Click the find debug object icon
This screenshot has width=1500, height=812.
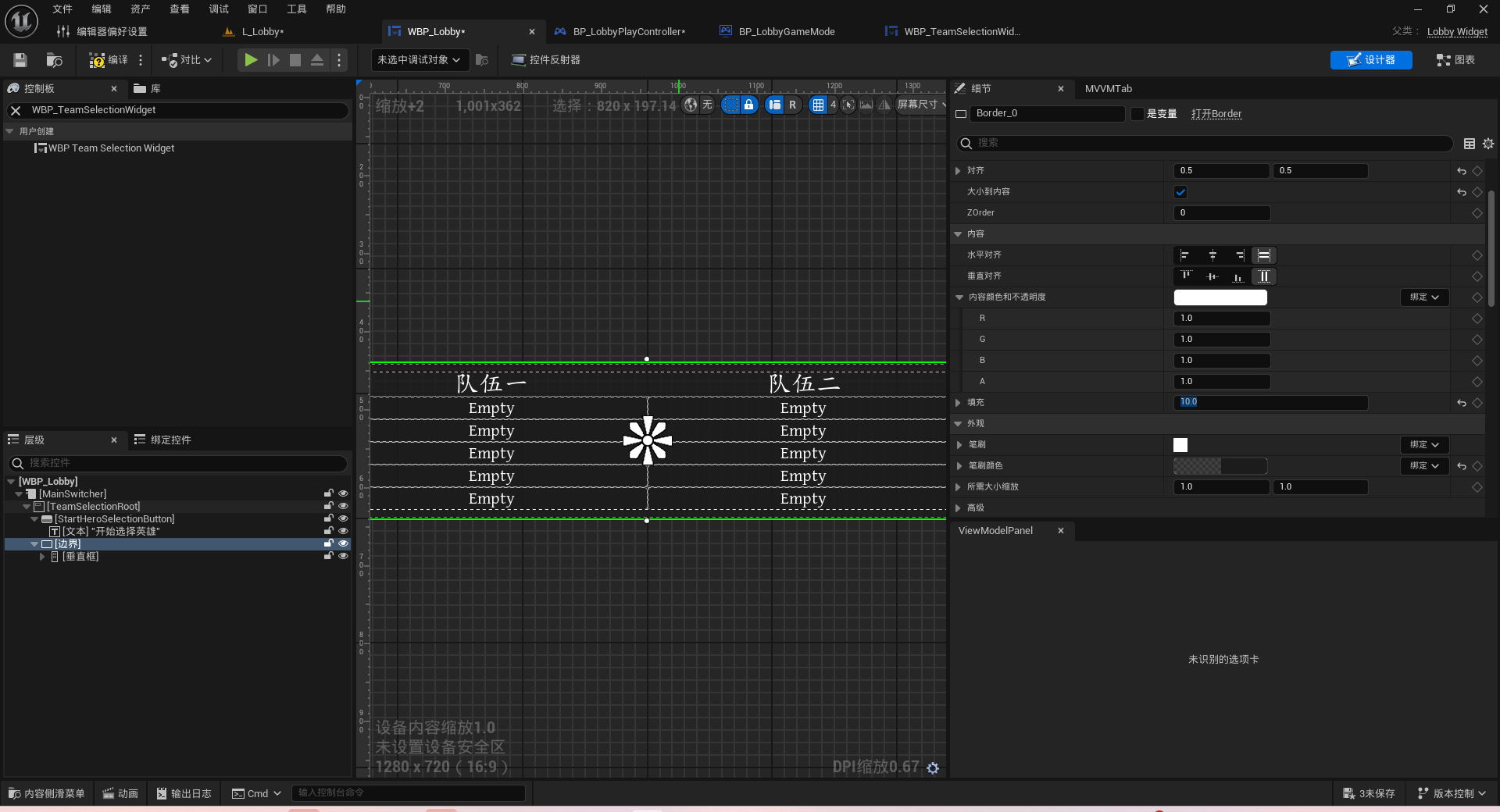coord(482,60)
